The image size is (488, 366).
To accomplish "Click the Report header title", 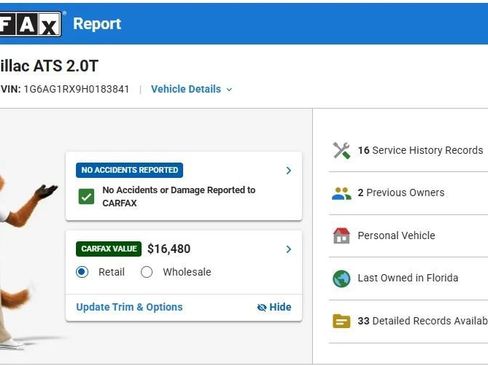I will 97,24.
